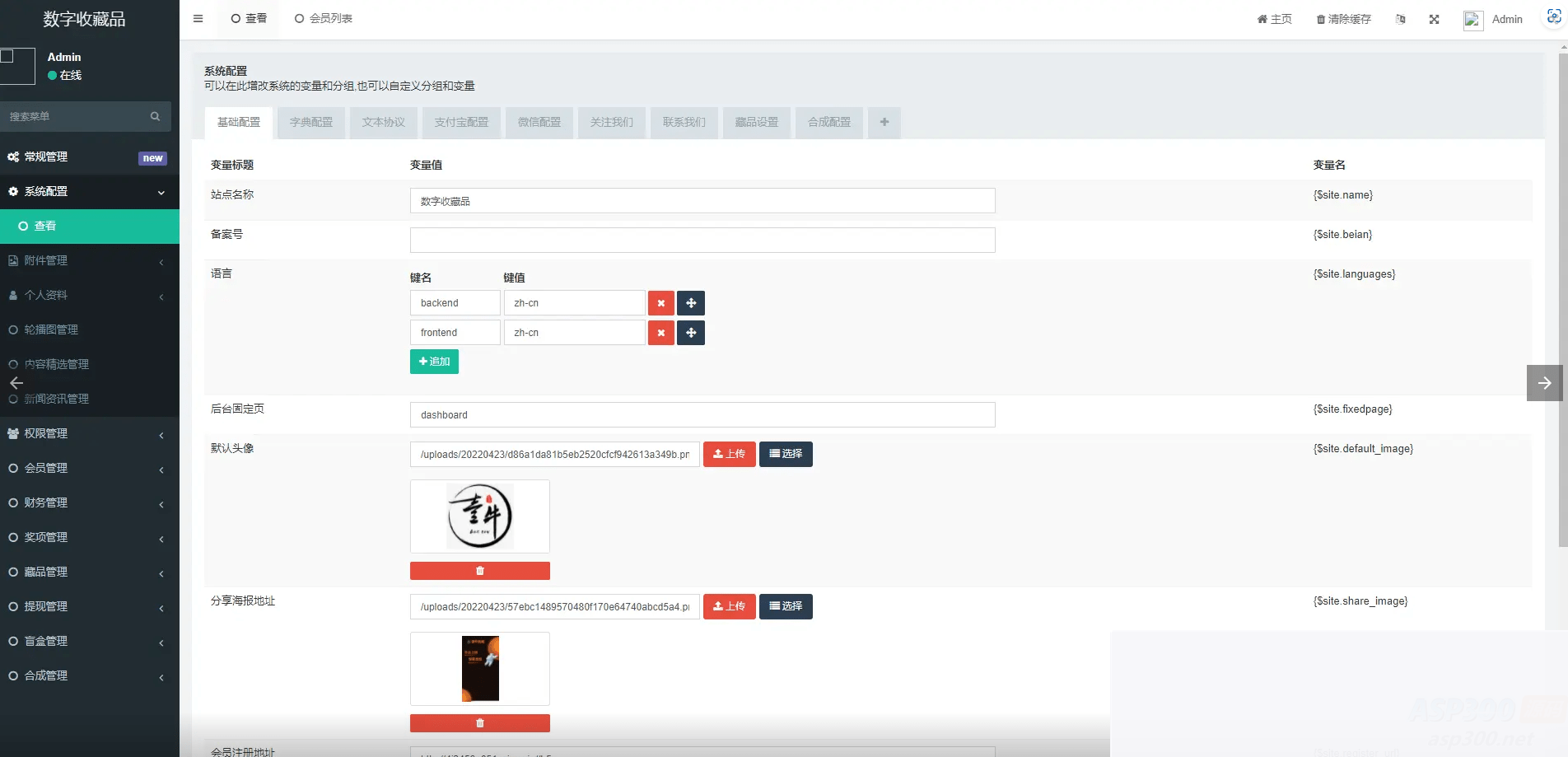The height and width of the screenshot is (757, 1568).
Task: Click the 站点名称 input field
Action: 702,201
